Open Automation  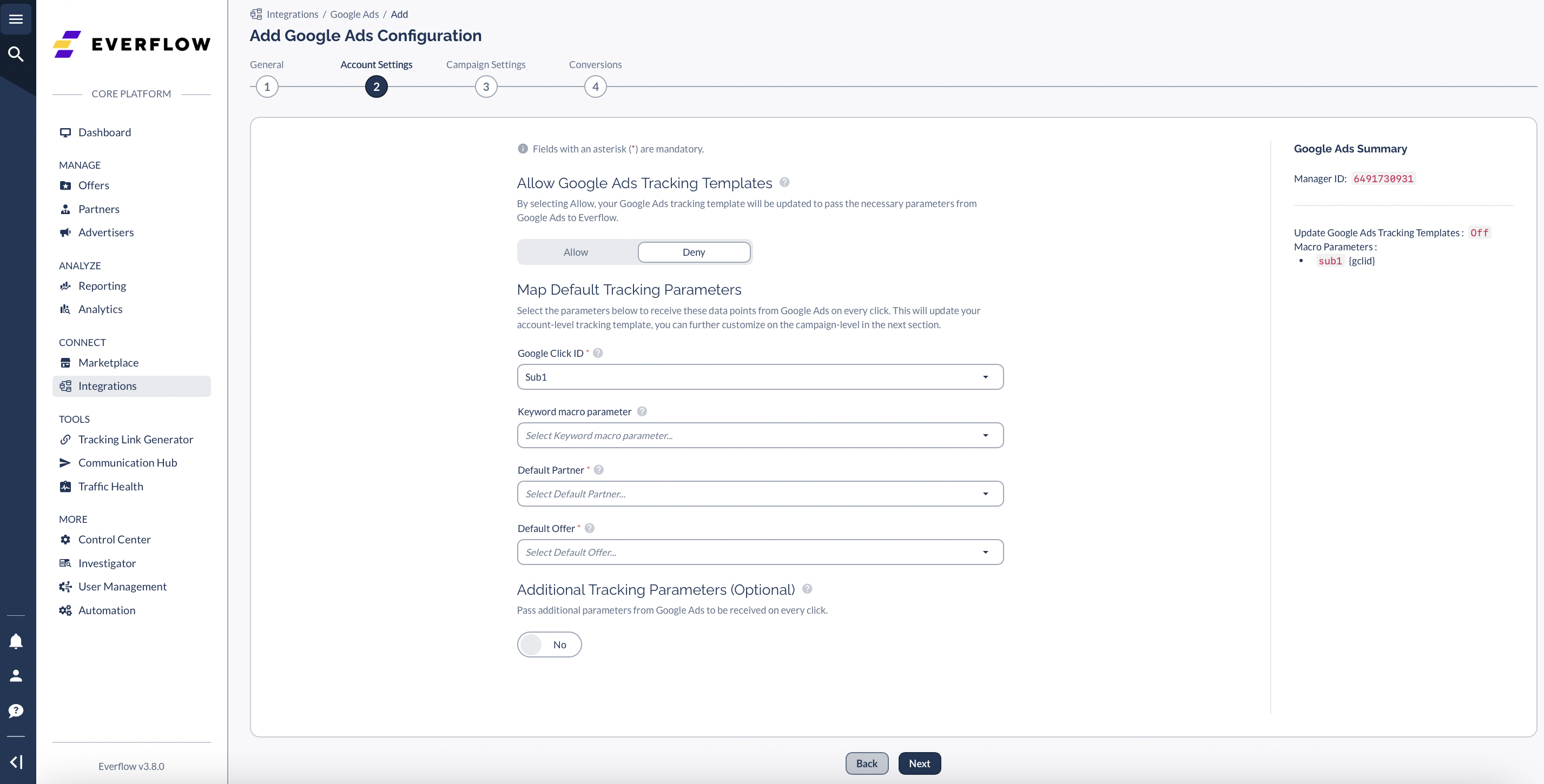131,610
